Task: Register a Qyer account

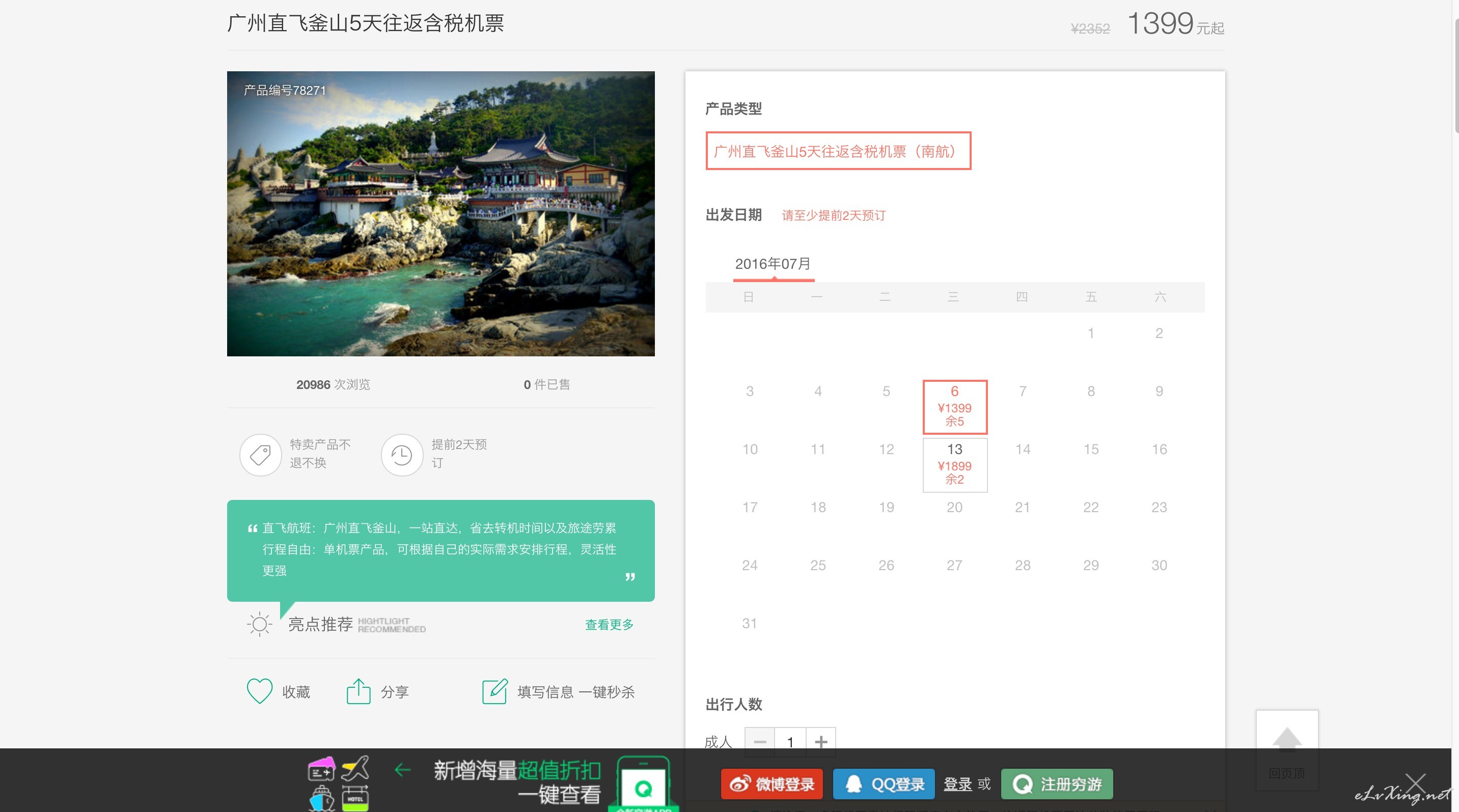Action: pos(1057,784)
